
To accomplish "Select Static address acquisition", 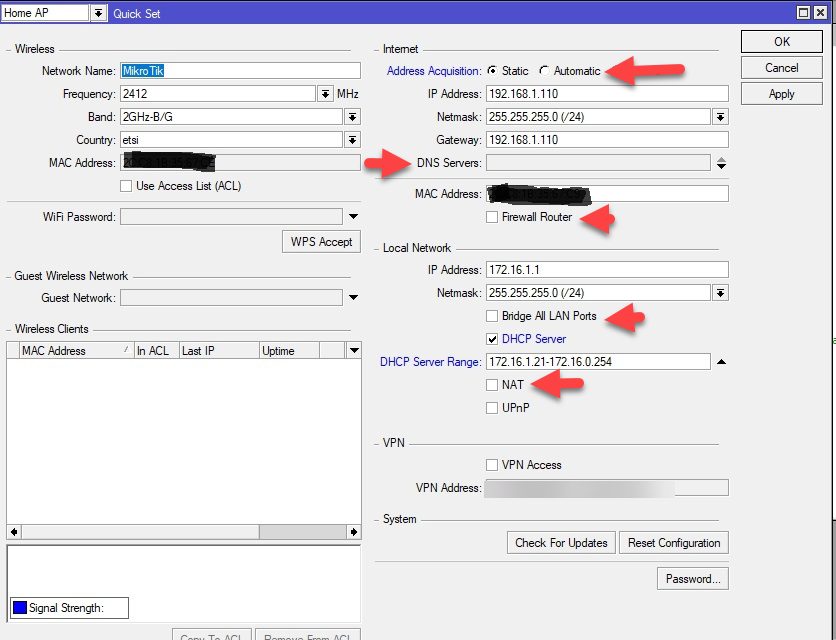I will coord(493,70).
